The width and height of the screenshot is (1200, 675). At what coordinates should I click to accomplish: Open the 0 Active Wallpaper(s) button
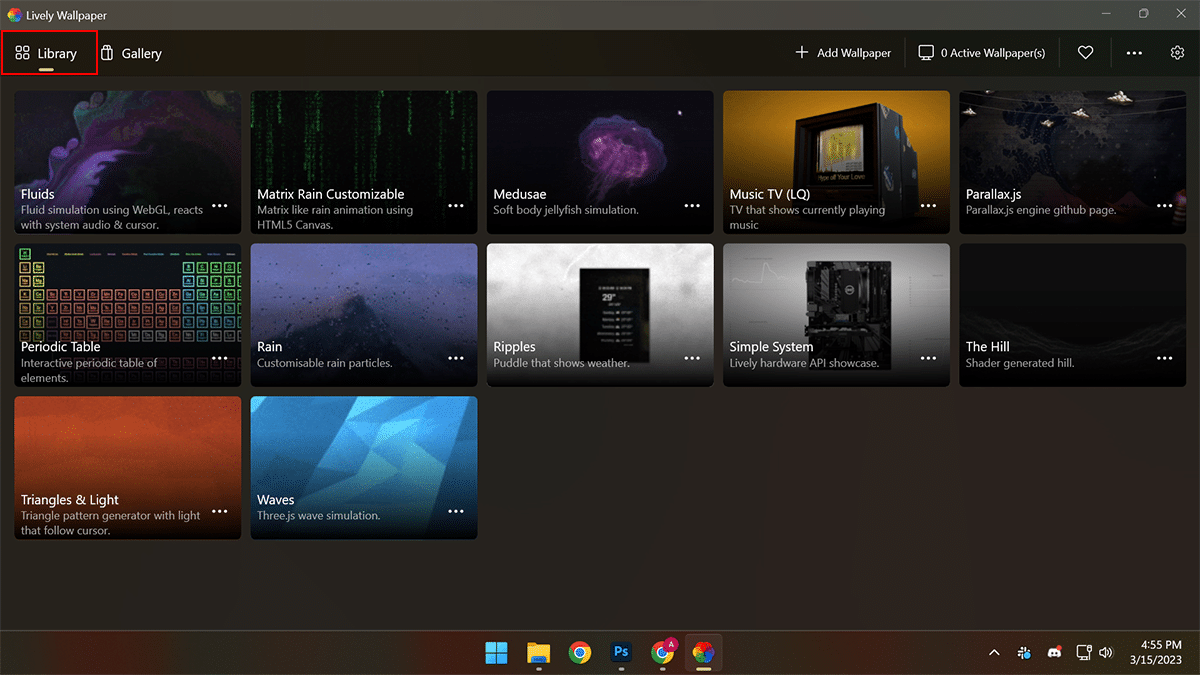(982, 53)
